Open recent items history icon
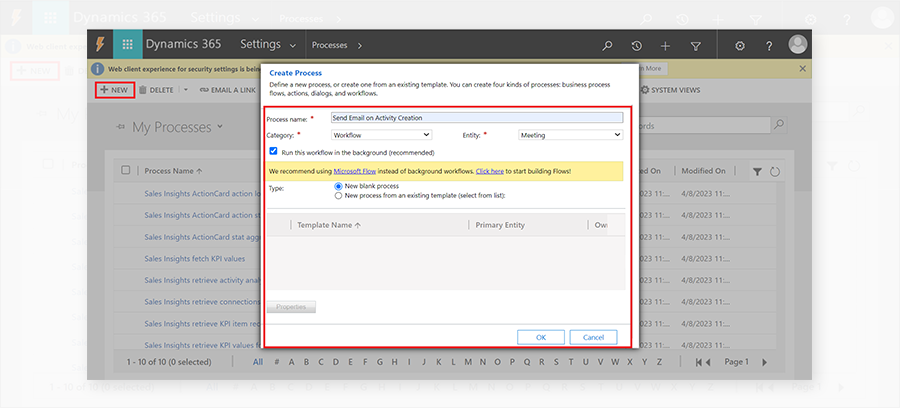This screenshot has width=900, height=408. [636, 45]
